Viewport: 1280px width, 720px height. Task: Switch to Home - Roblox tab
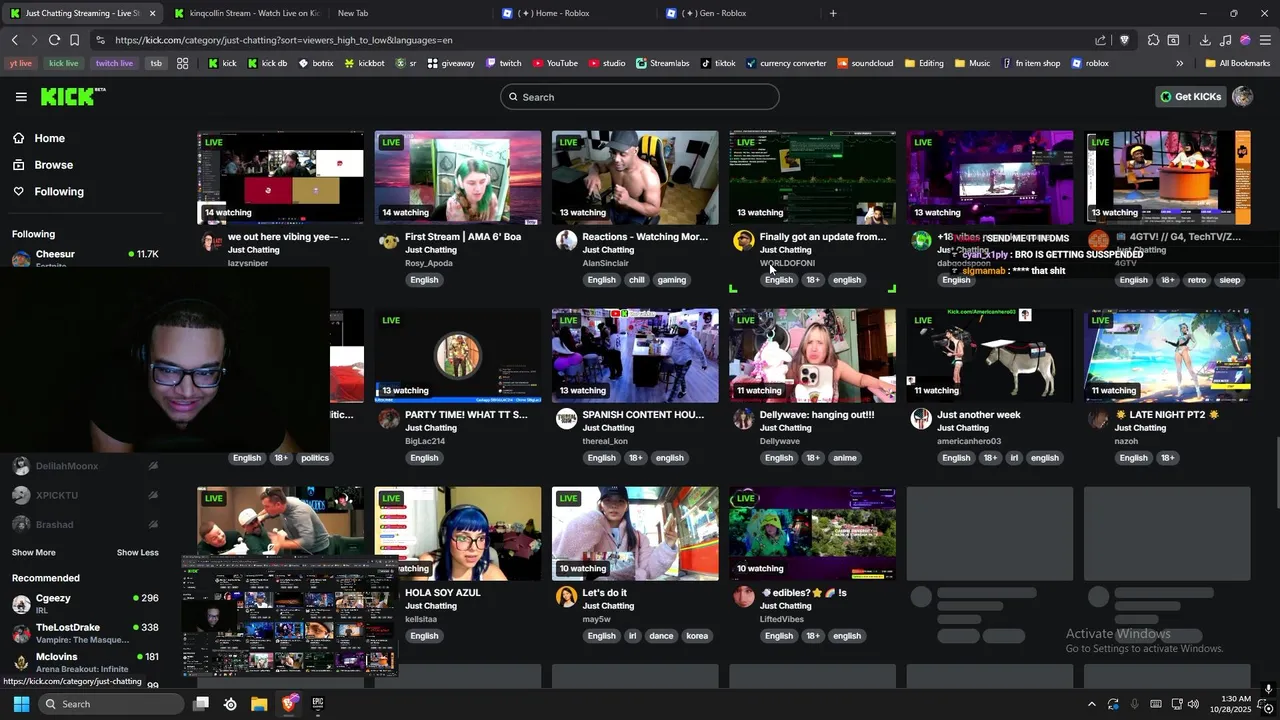tap(575, 13)
